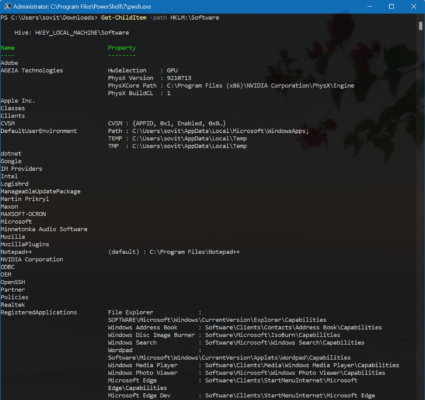Image resolution: width=425 pixels, height=400 pixels.
Task: Minimize the pwsh.exe window
Action: tap(369, 7)
